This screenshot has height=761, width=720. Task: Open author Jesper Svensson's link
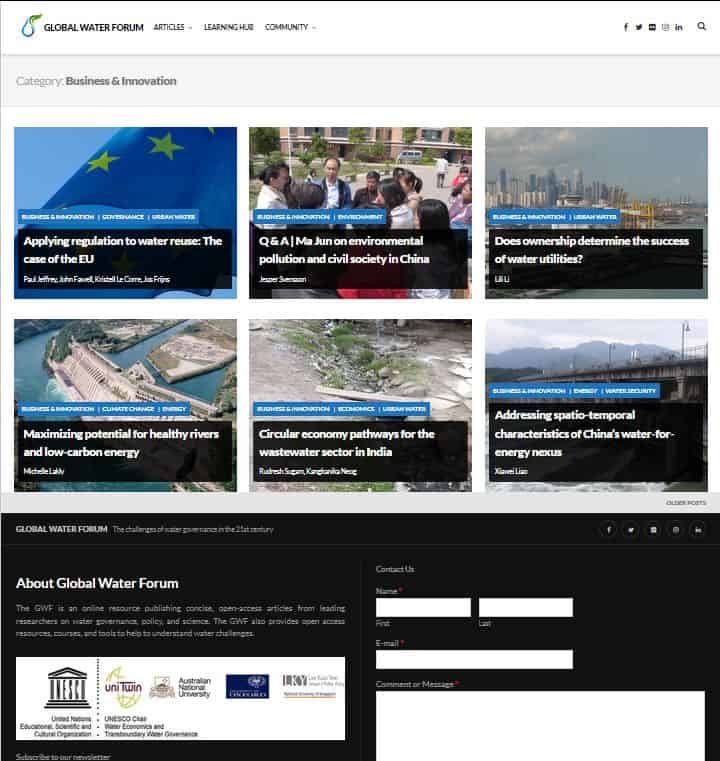pos(282,279)
